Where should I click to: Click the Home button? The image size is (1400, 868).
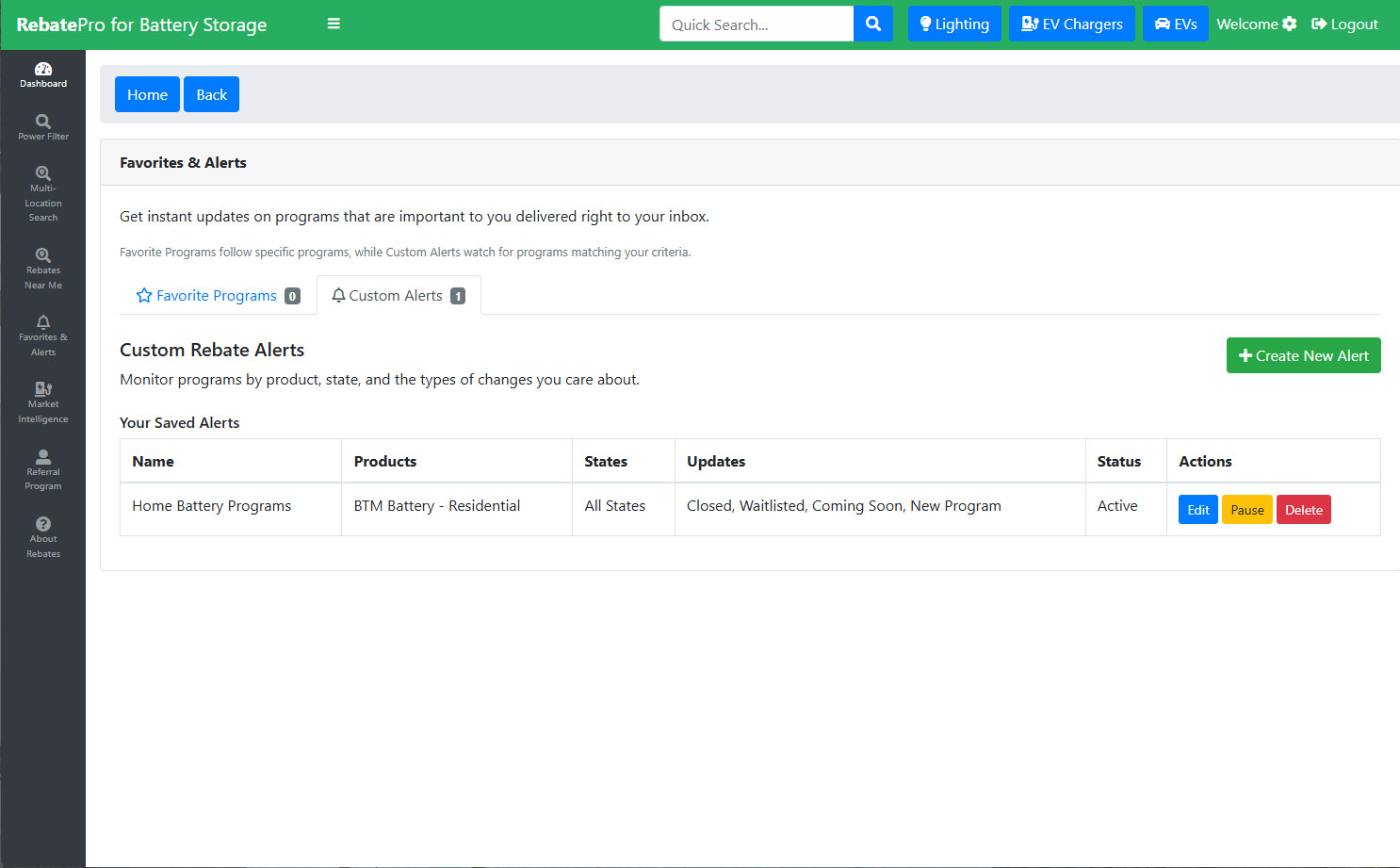[147, 94]
